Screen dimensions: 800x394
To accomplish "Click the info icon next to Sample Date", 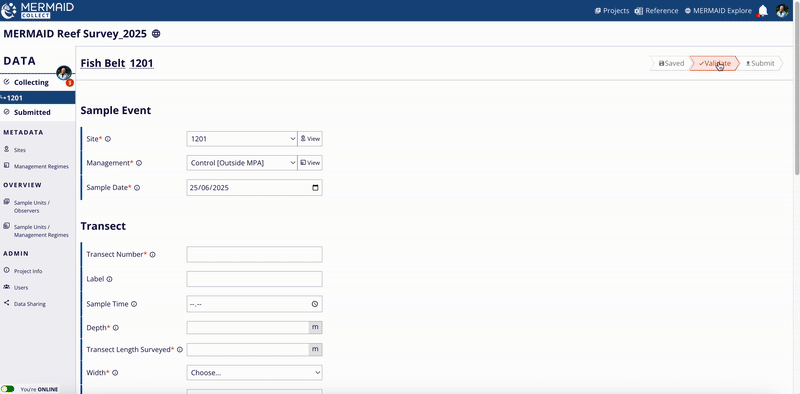I will (137, 188).
